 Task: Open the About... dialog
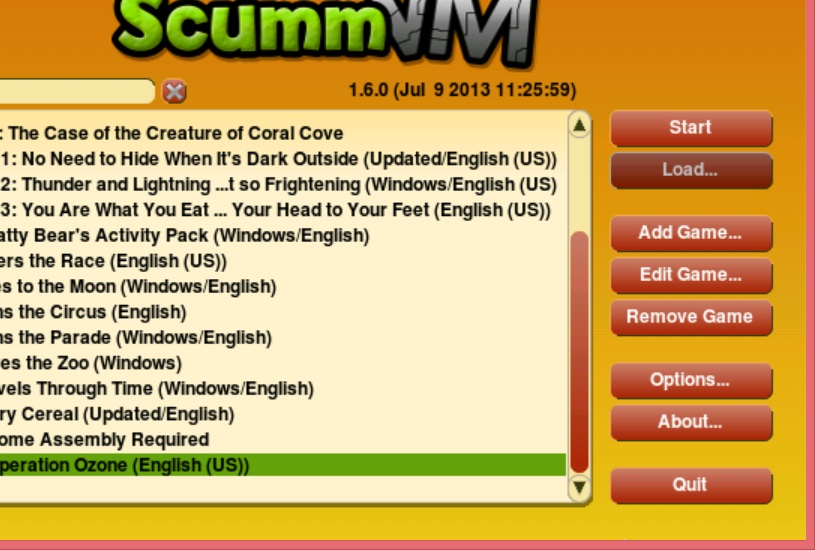point(691,422)
